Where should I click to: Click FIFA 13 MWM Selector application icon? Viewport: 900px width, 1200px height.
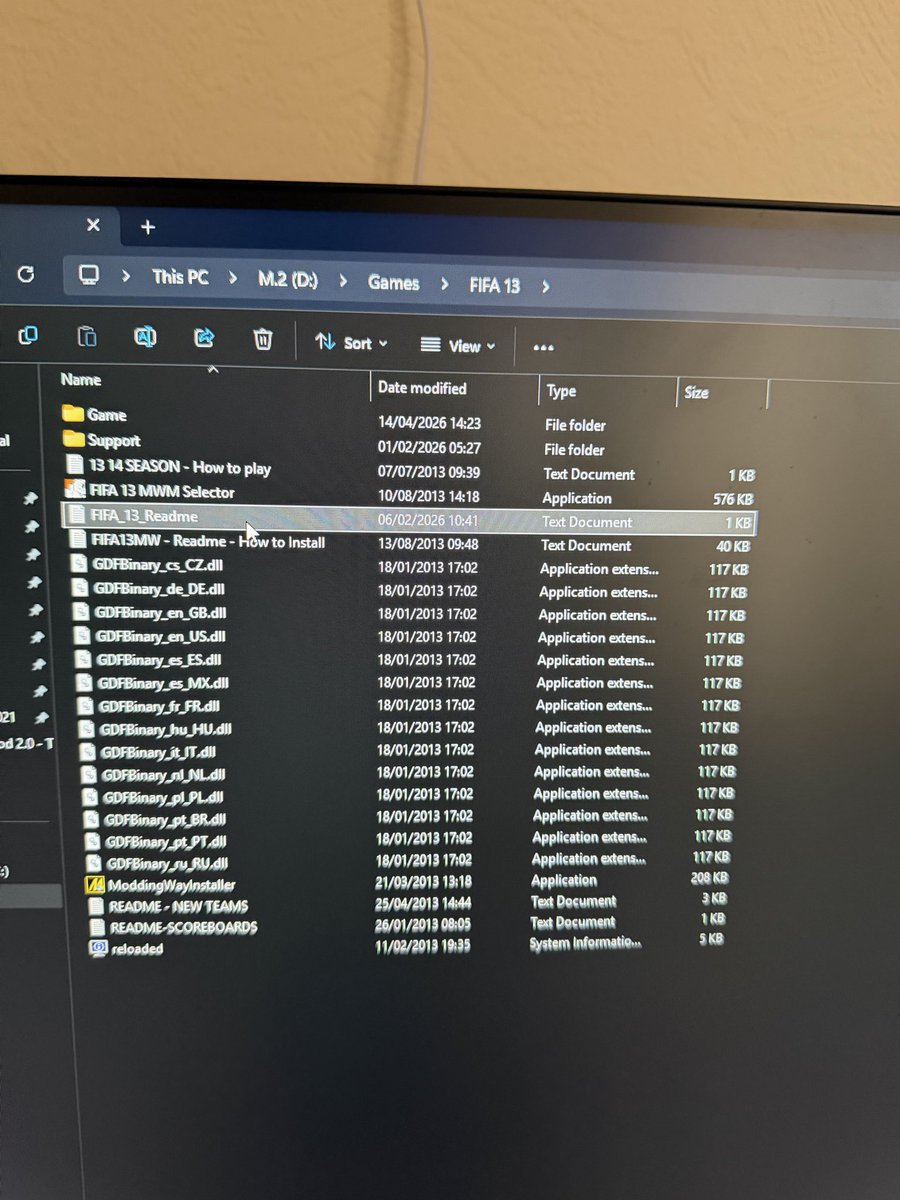point(75,490)
